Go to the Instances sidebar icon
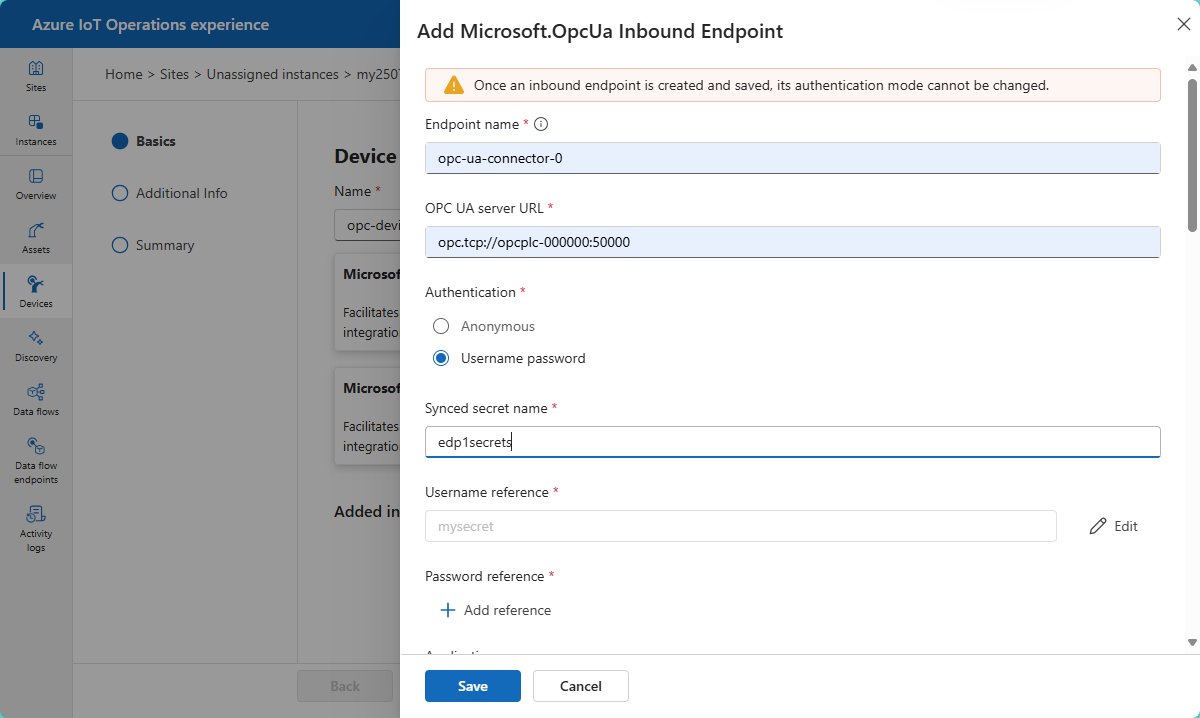1200x718 pixels. click(36, 130)
